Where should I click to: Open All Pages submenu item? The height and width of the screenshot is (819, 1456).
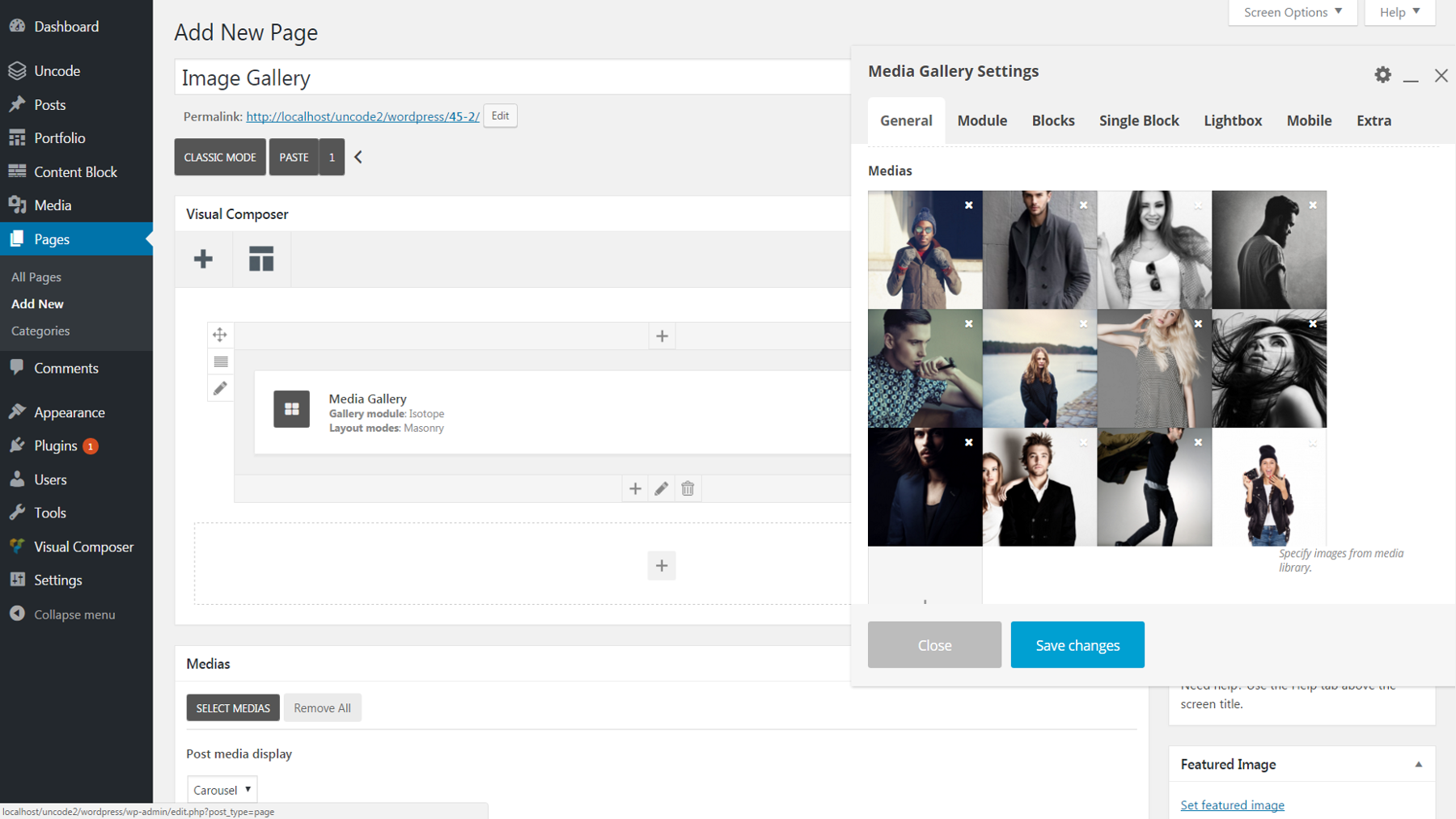click(x=36, y=277)
